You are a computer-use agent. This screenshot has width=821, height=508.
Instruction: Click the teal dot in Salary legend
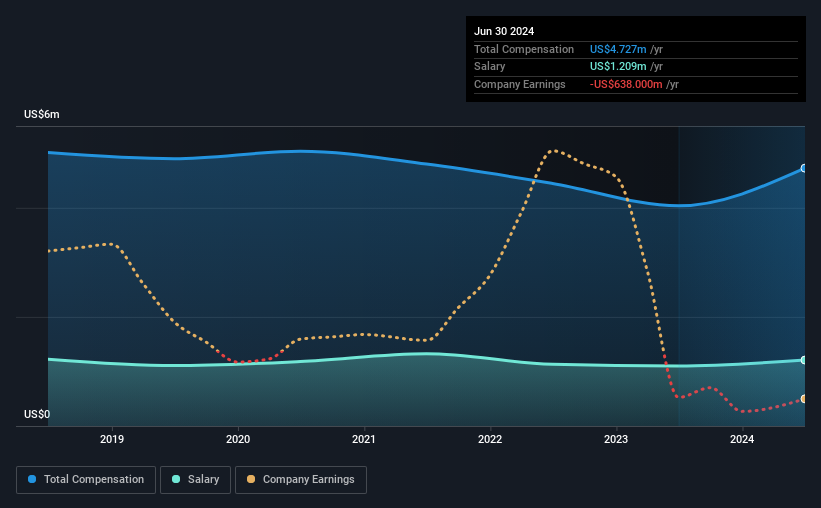[176, 479]
